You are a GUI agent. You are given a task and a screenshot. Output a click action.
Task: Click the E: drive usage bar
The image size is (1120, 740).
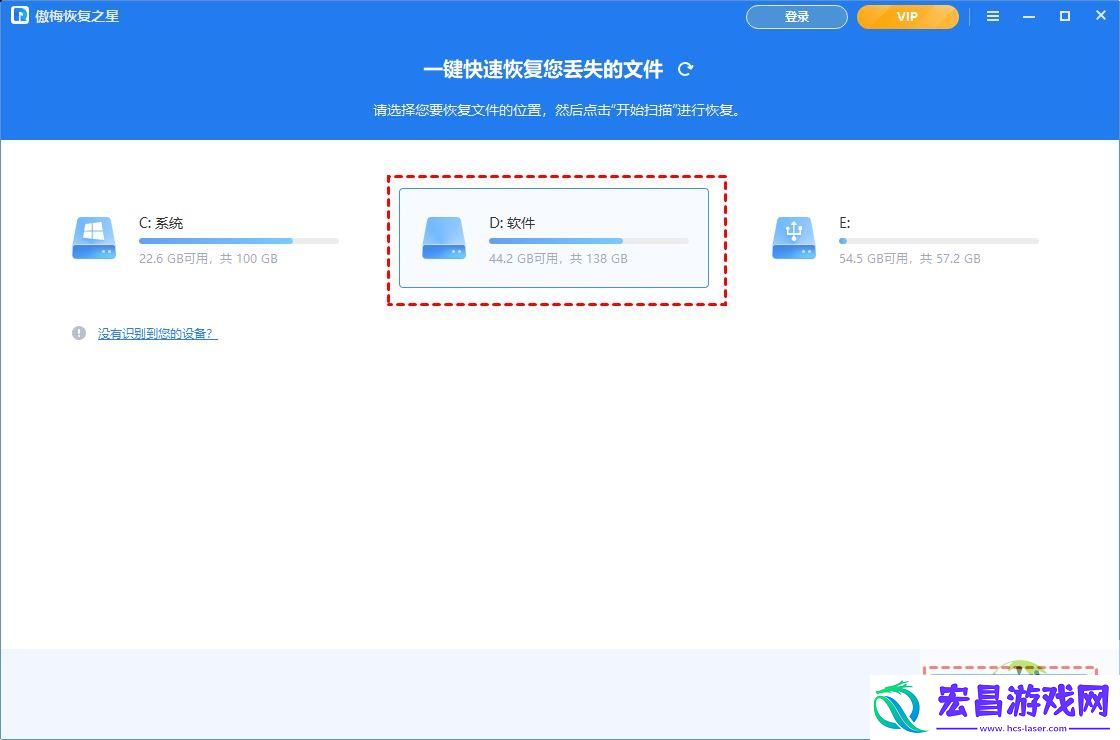939,241
